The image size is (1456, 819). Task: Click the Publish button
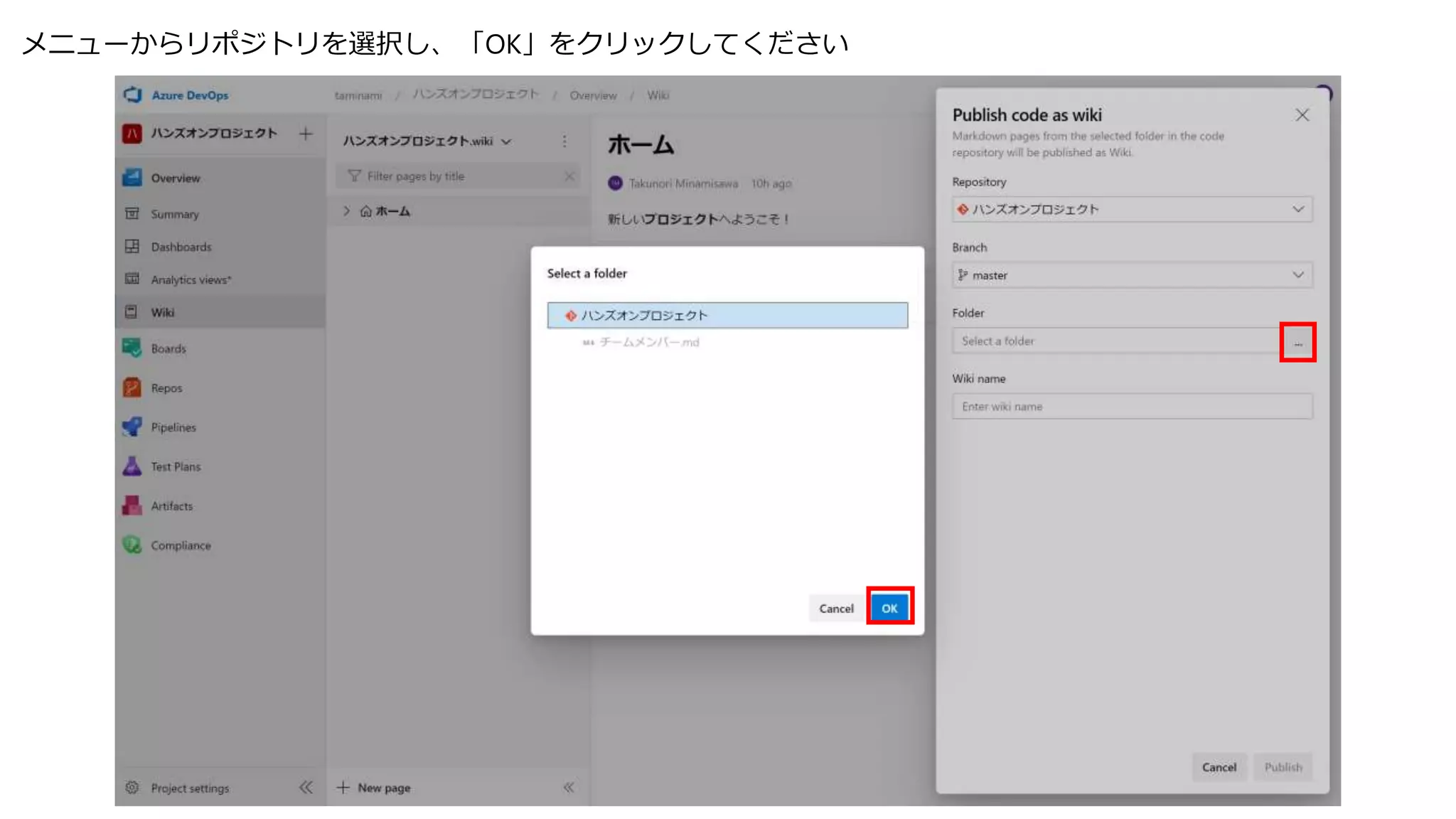coord(1283,767)
